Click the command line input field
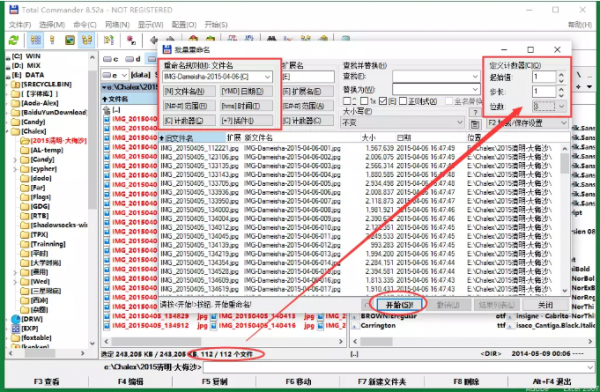Screen dimensions: 600x392 [x=399, y=367]
